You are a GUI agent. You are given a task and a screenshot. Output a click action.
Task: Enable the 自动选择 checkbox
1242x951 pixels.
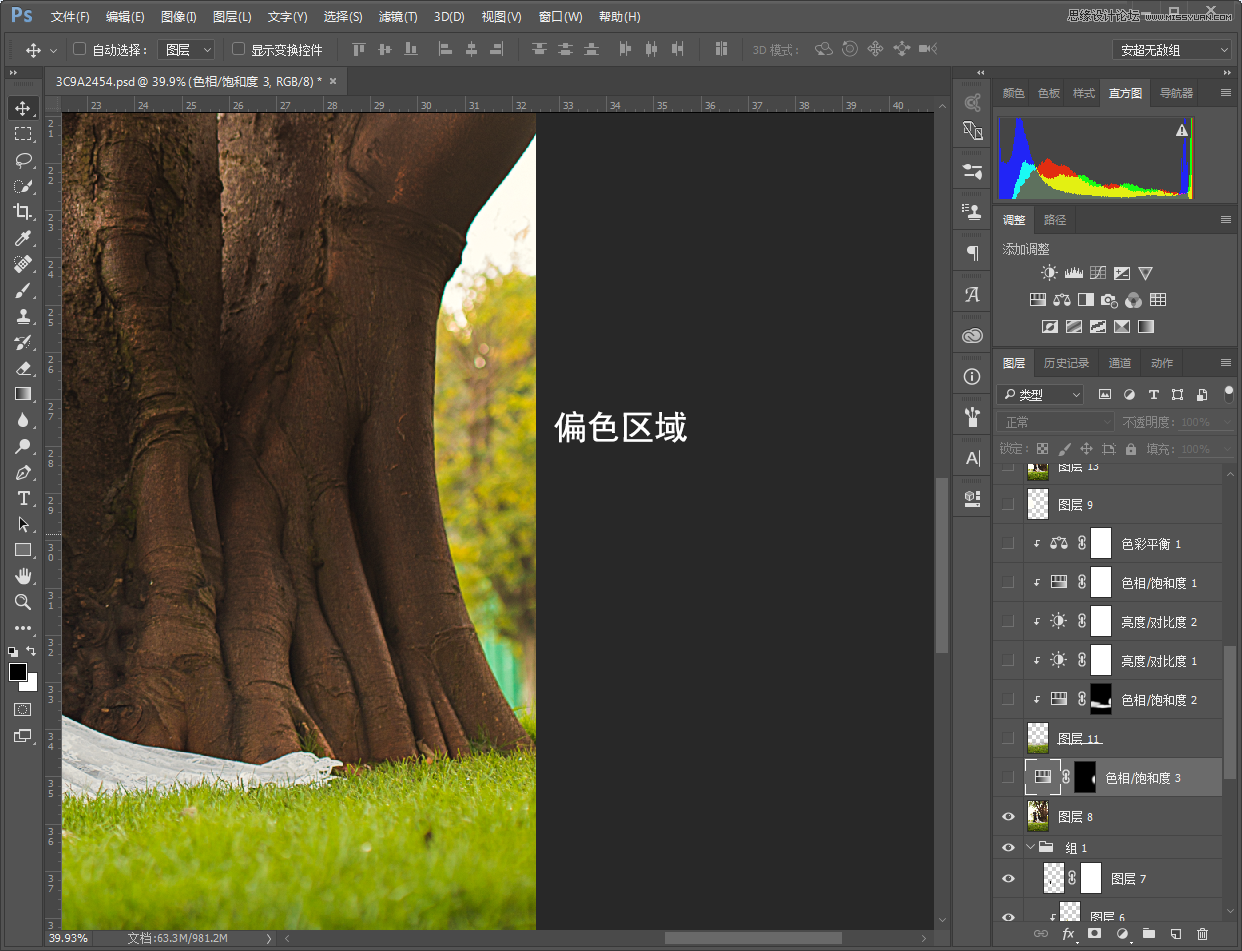pyautogui.click(x=80, y=49)
